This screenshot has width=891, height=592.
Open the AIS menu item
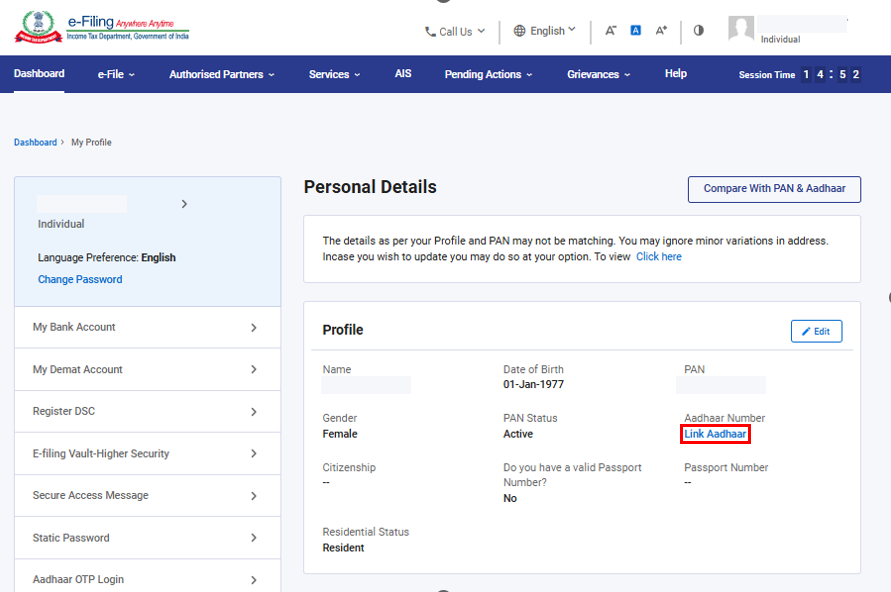pos(403,74)
